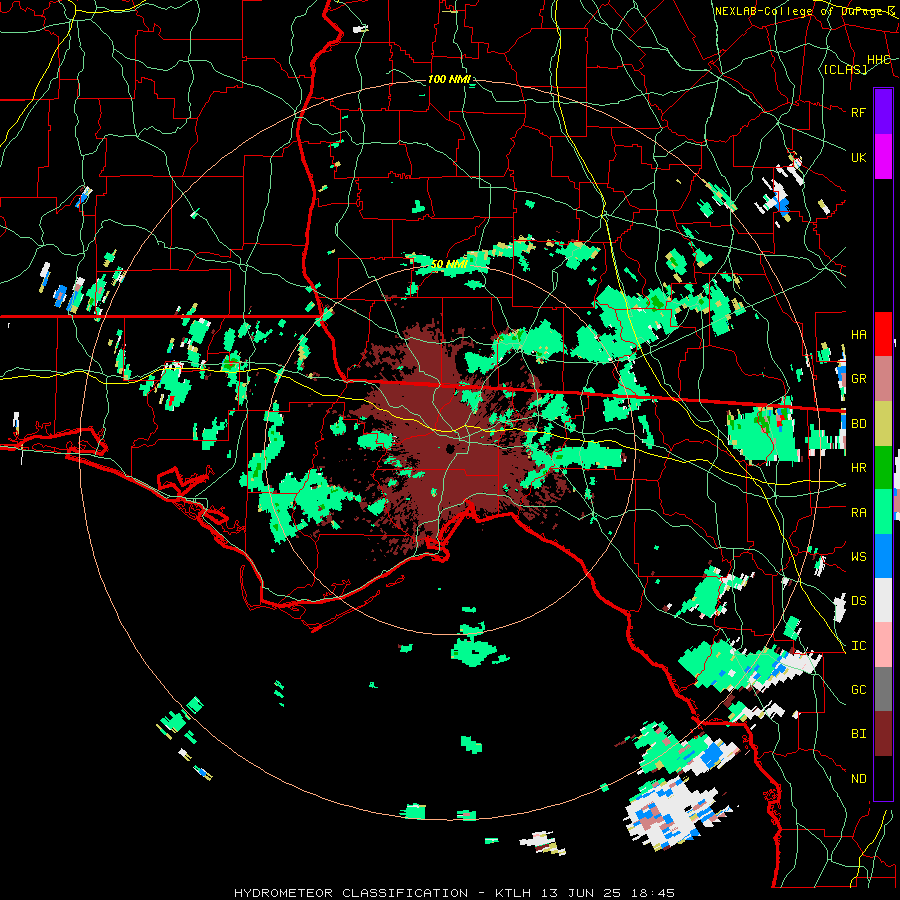Screen dimensions: 900x900
Task: Click the WS legend label
Action: pyautogui.click(x=858, y=557)
